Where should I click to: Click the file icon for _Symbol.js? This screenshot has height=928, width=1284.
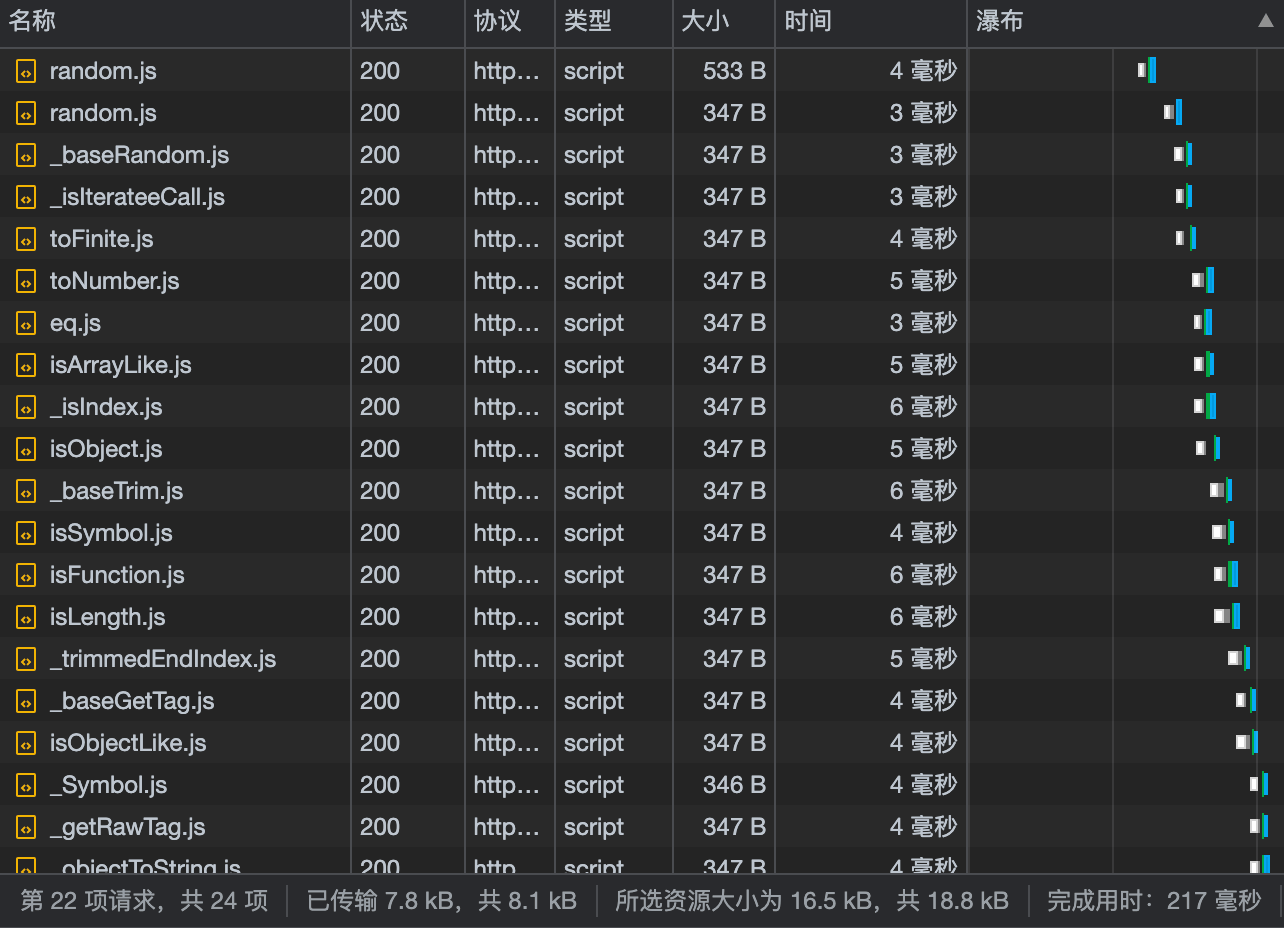point(25,785)
